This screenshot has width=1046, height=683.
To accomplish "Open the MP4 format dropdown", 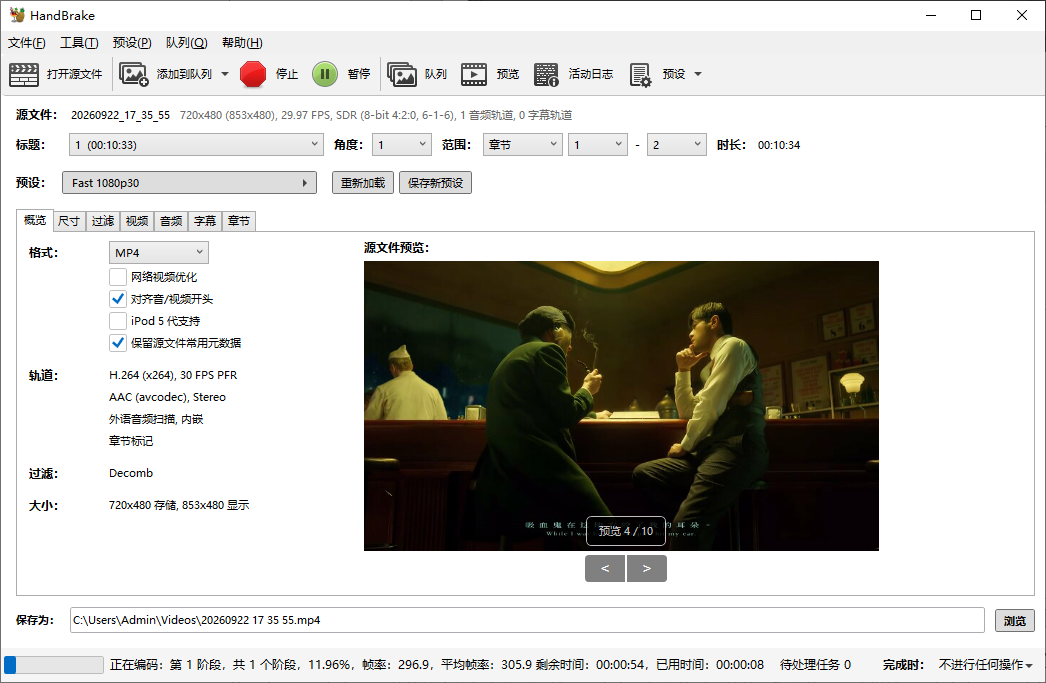I will [x=159, y=253].
